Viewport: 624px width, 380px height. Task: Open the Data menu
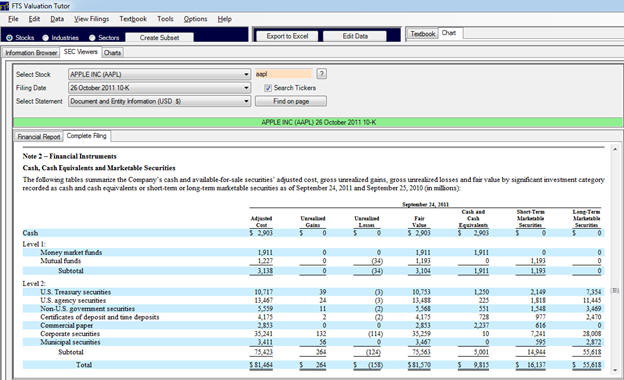[x=57, y=19]
